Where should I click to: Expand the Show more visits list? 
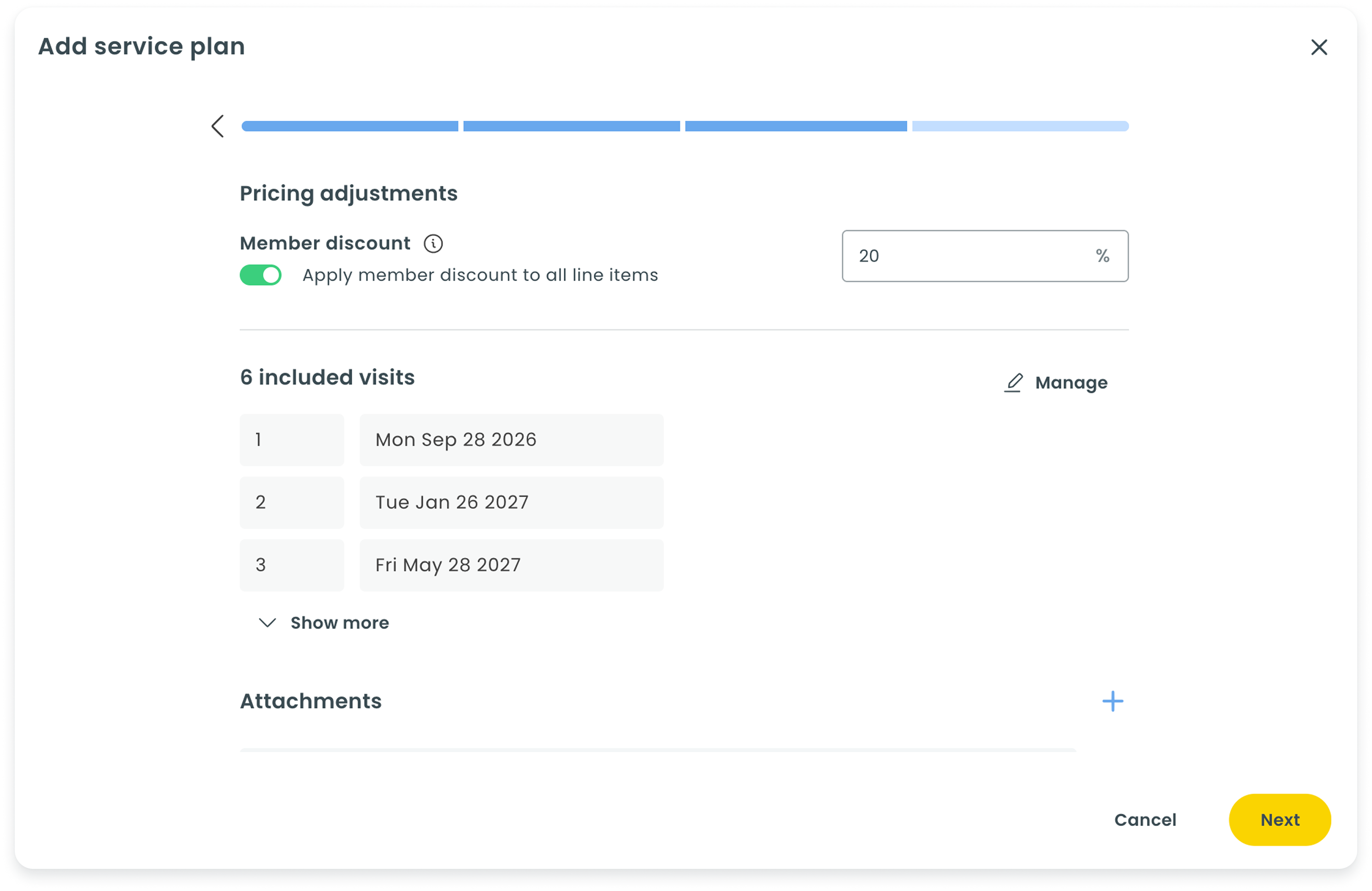(324, 623)
